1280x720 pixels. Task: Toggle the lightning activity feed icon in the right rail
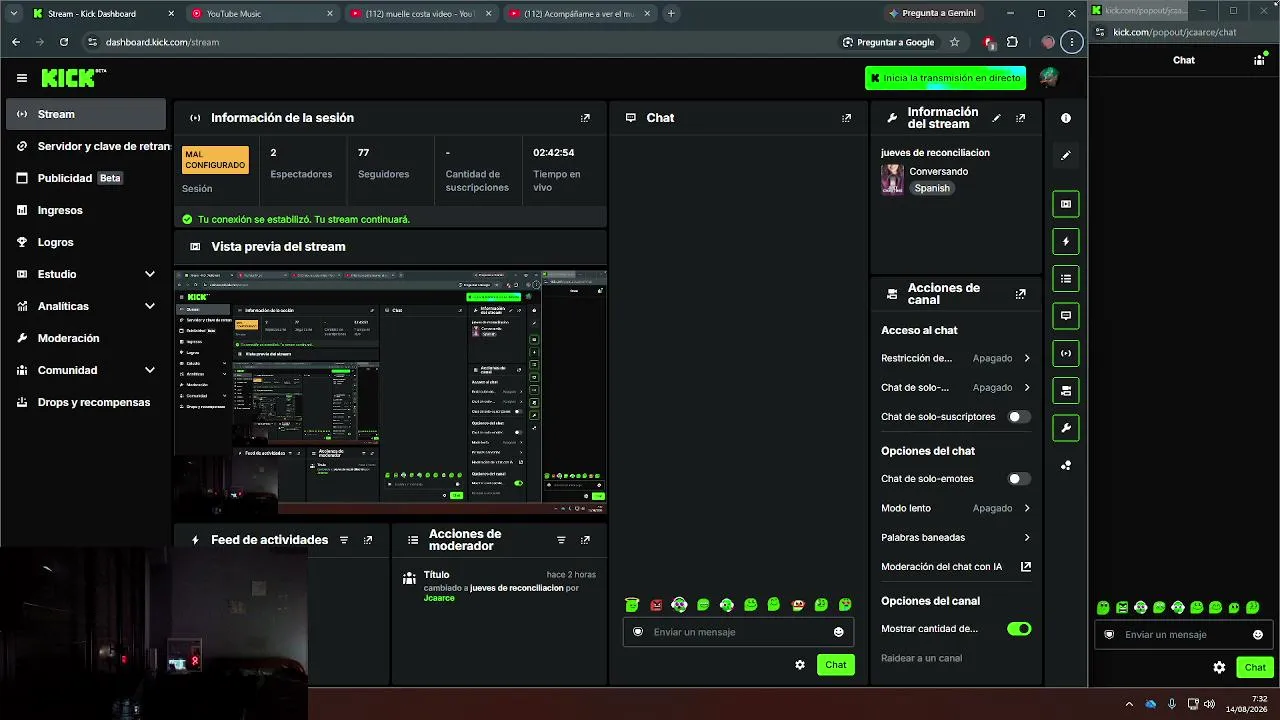(1066, 241)
